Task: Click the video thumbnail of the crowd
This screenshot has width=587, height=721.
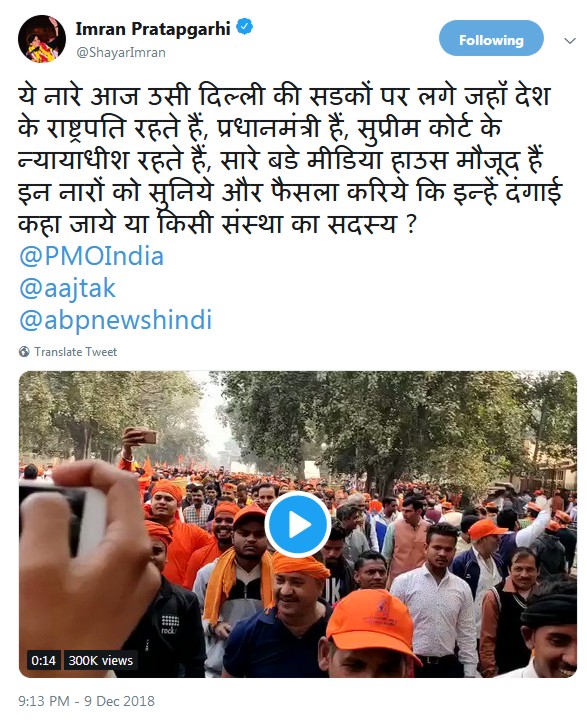Action: [298, 524]
